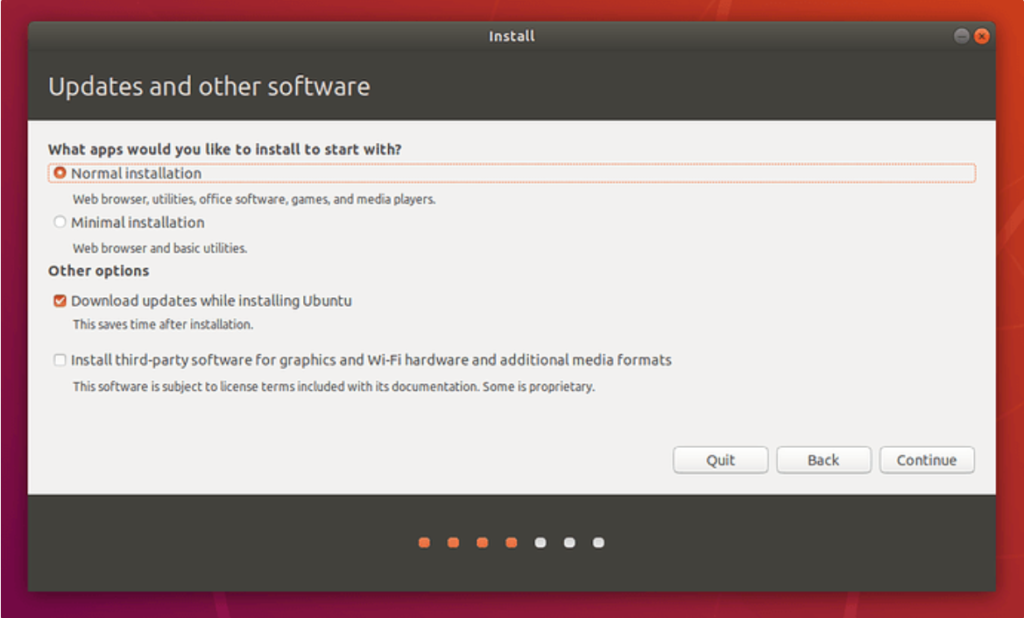Click the Install title bar text

[511, 36]
